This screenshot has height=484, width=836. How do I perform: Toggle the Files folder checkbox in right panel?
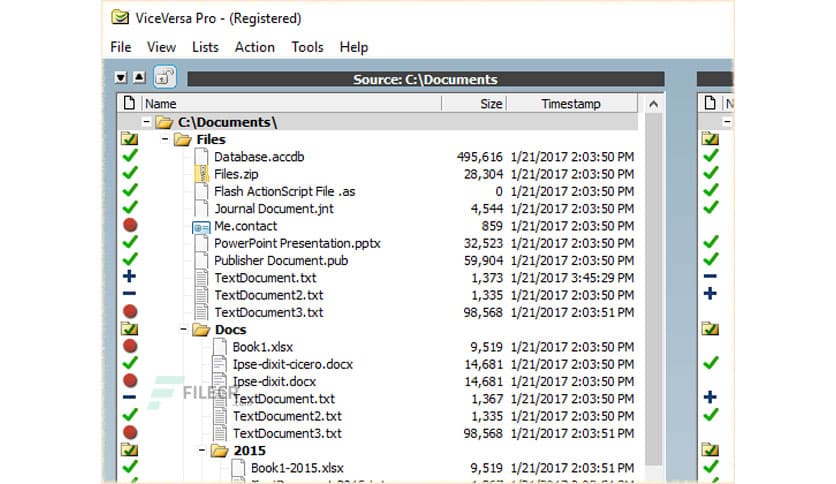coord(710,139)
